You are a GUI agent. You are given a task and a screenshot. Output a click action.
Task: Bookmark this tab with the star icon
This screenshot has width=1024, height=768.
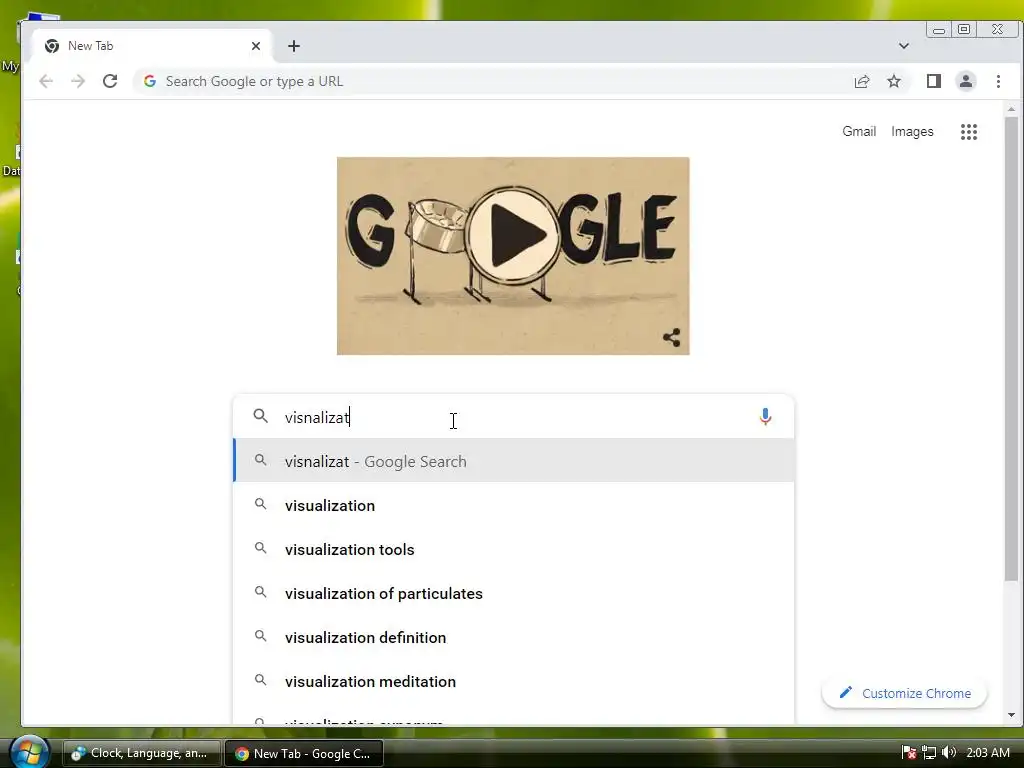(x=894, y=81)
